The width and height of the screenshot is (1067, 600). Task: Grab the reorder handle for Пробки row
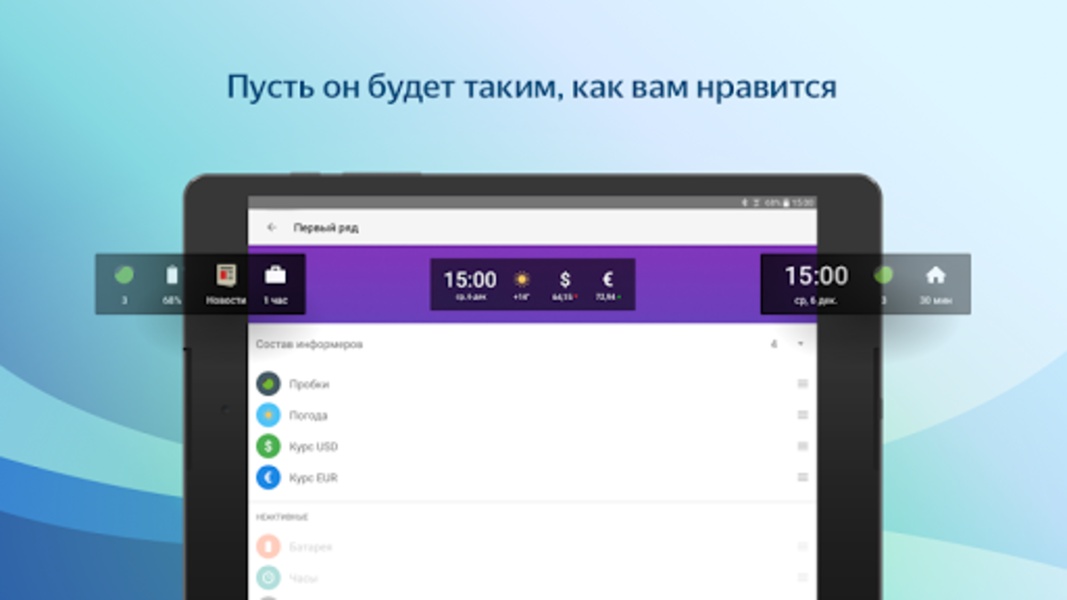pos(802,384)
